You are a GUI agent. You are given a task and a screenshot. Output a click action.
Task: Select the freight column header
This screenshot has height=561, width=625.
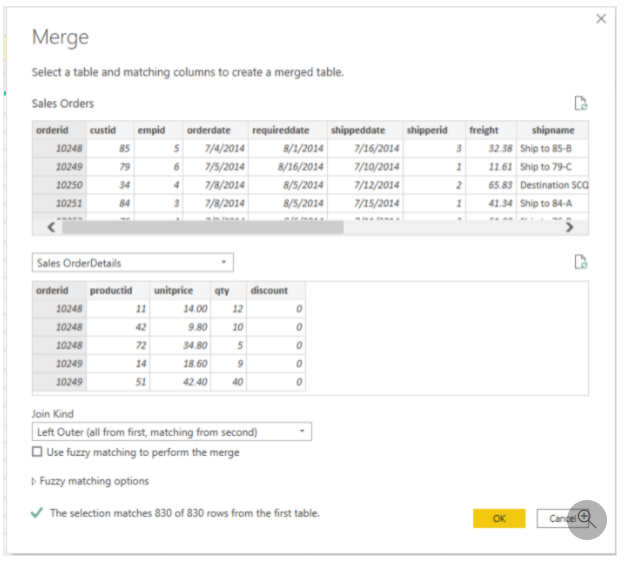(x=483, y=130)
